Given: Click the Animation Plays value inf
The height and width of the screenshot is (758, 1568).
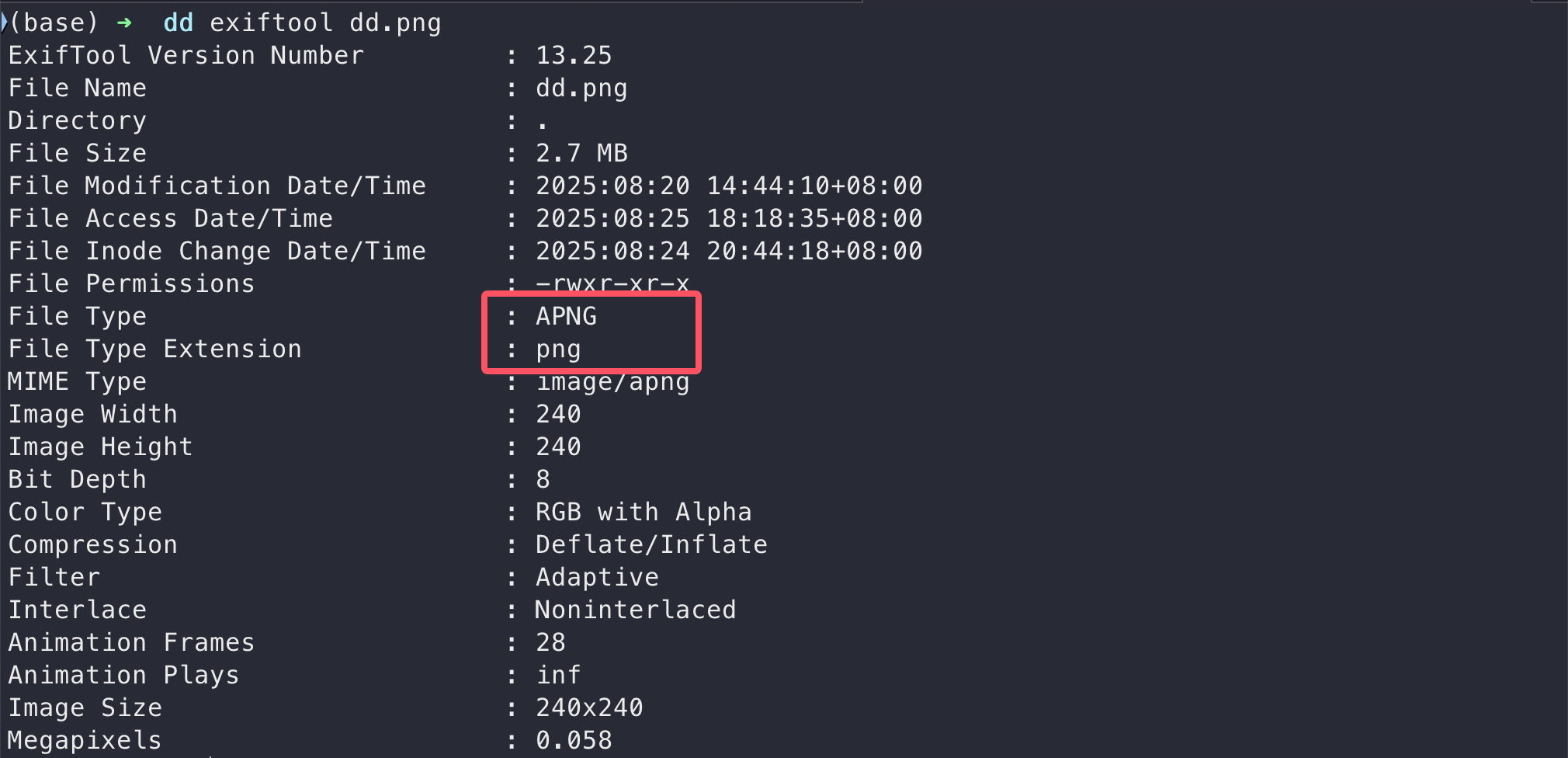Looking at the screenshot, I should click(x=558, y=675).
